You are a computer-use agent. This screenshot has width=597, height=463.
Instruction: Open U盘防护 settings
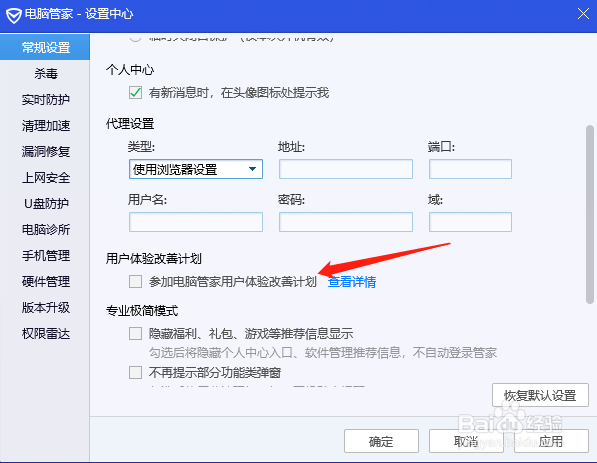coord(45,203)
